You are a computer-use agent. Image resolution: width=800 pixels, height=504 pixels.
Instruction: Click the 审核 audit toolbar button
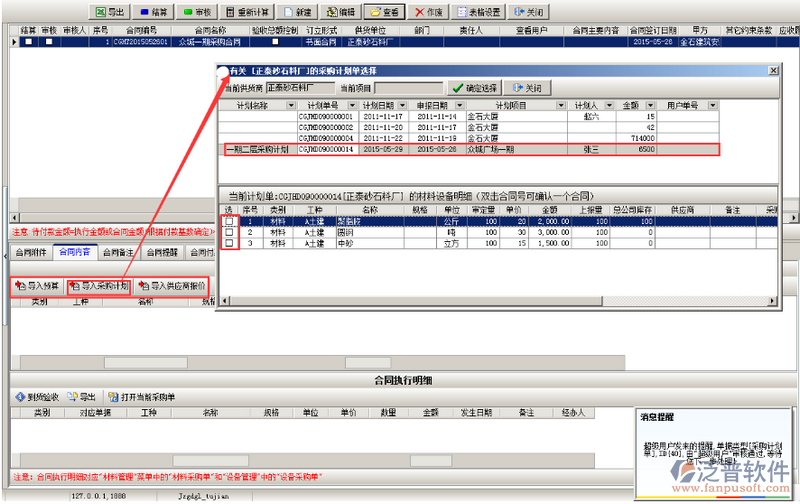[x=197, y=11]
